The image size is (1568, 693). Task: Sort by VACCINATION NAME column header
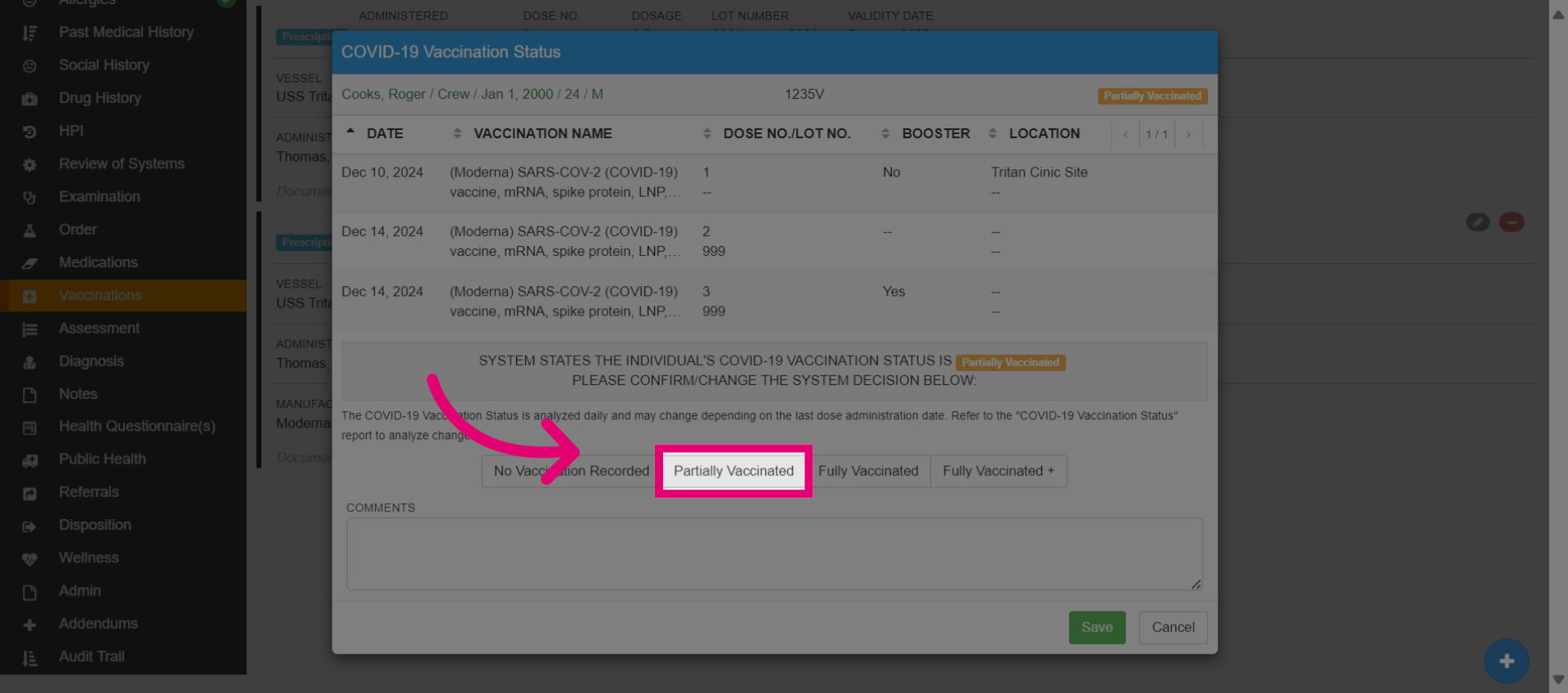click(x=542, y=133)
